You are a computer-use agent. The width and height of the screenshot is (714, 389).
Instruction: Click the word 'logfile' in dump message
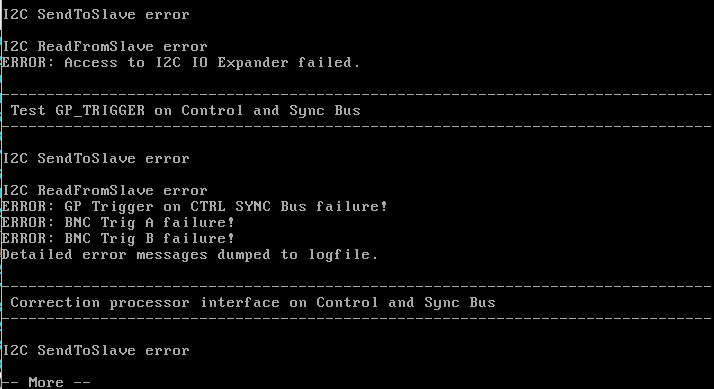point(339,254)
